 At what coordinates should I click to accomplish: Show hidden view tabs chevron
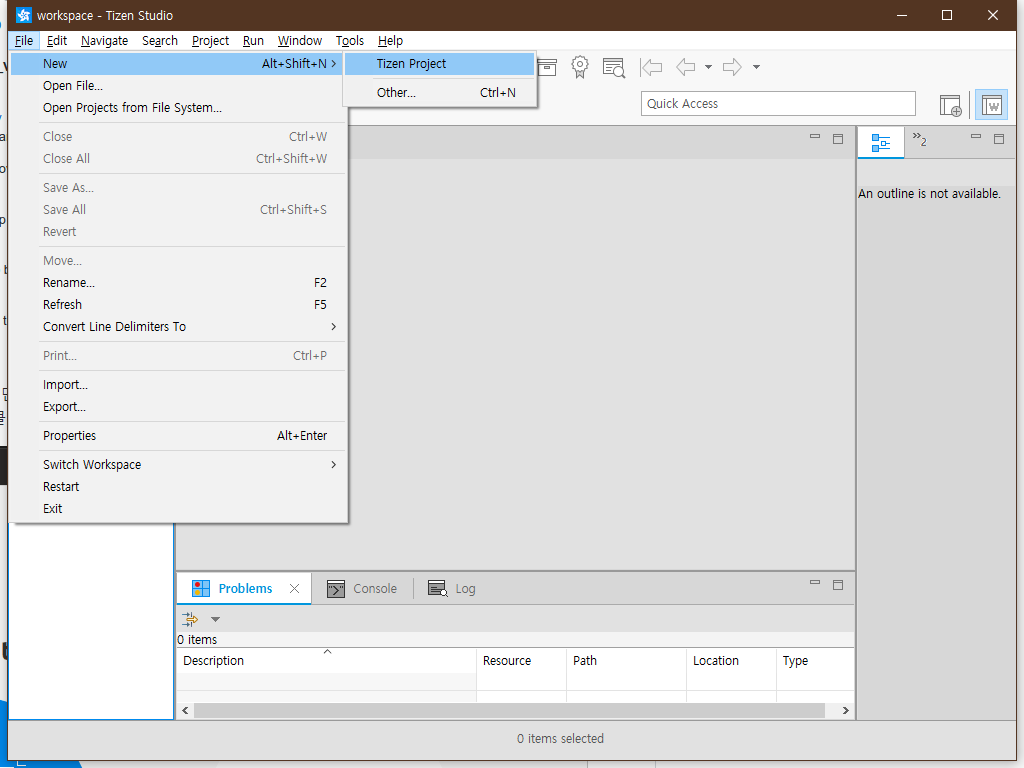tap(920, 139)
